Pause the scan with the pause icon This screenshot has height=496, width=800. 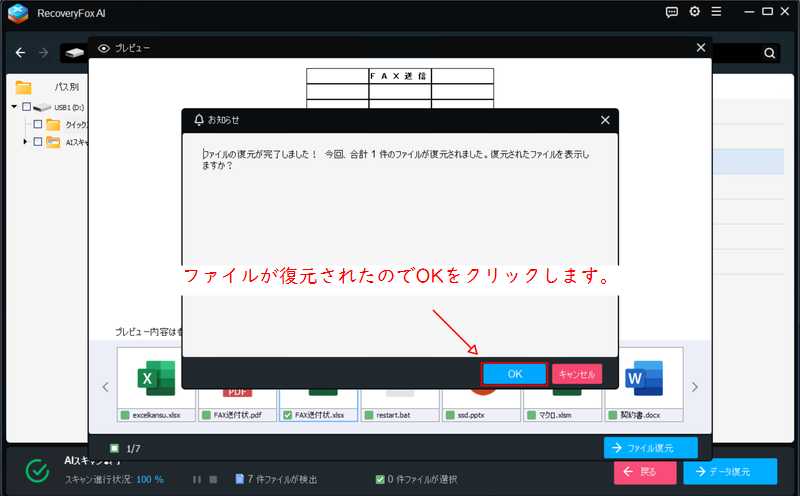197,480
